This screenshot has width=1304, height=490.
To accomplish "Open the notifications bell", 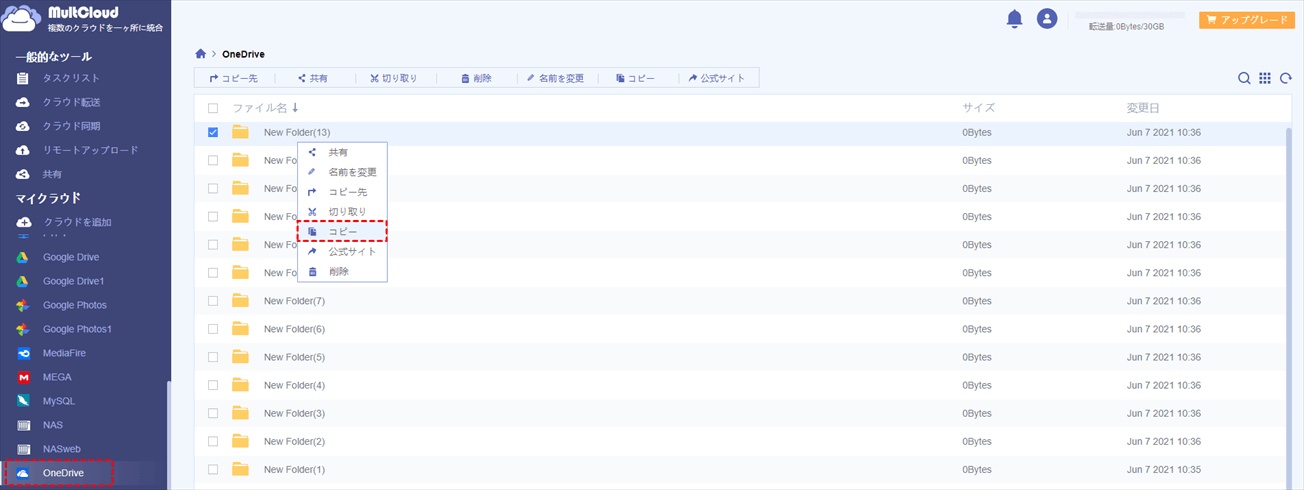I will pyautogui.click(x=1014, y=19).
